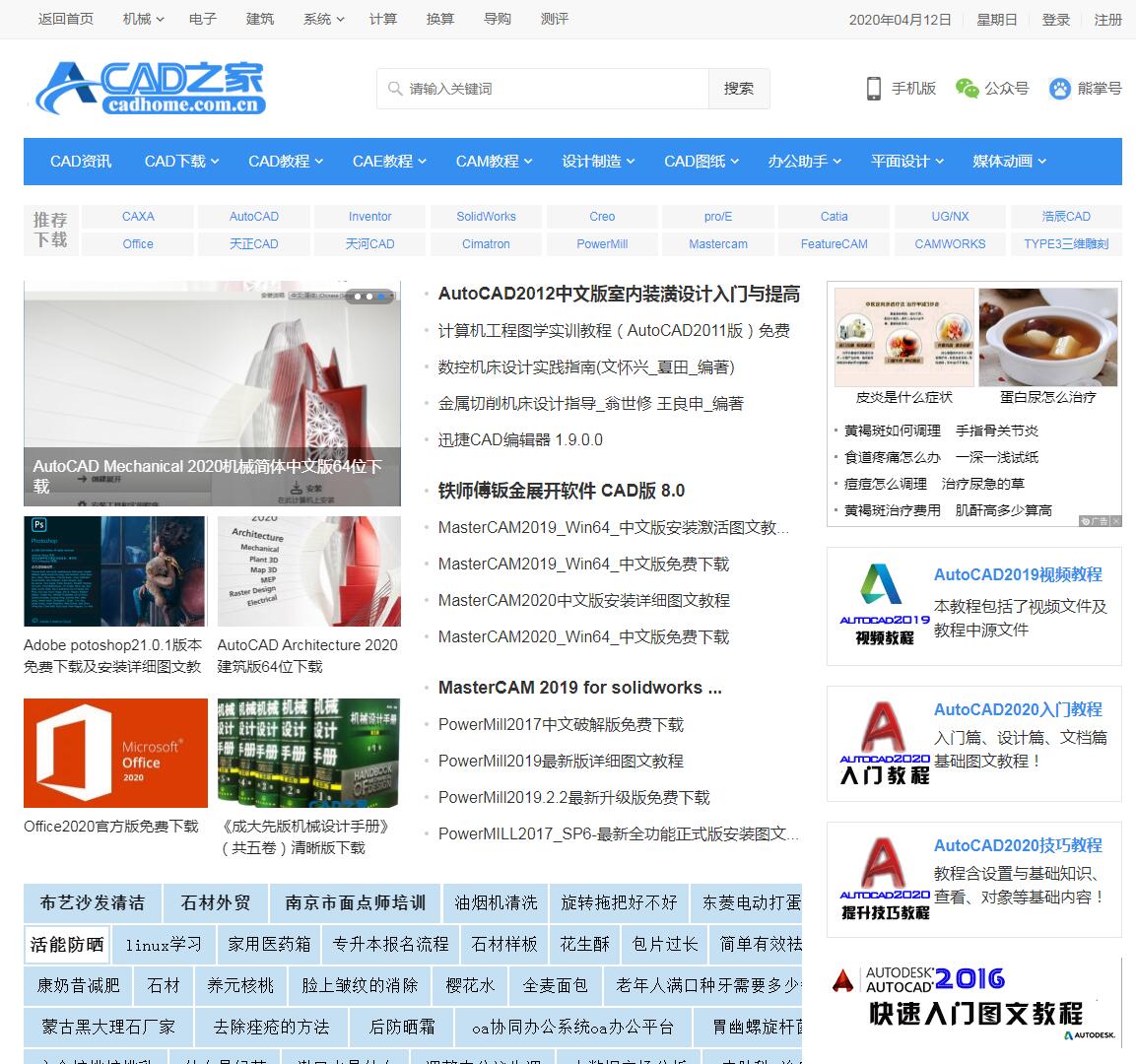1136x1064 pixels.
Task: Click the 油烟机清洗 tag
Action: (496, 902)
